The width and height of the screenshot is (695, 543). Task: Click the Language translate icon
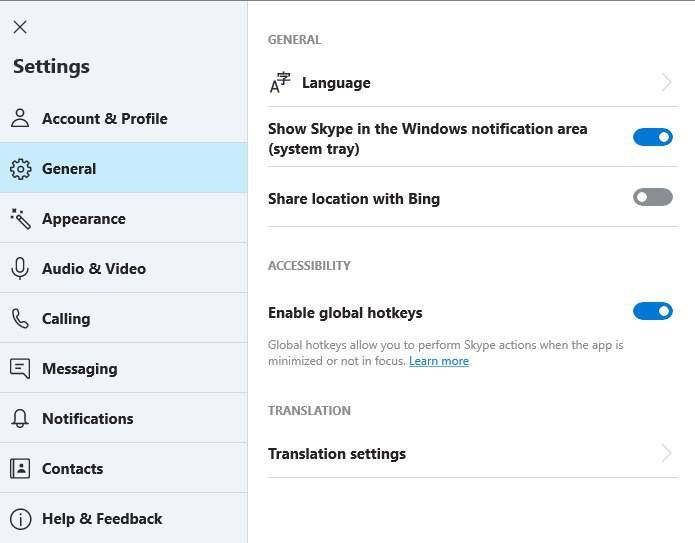(x=280, y=82)
